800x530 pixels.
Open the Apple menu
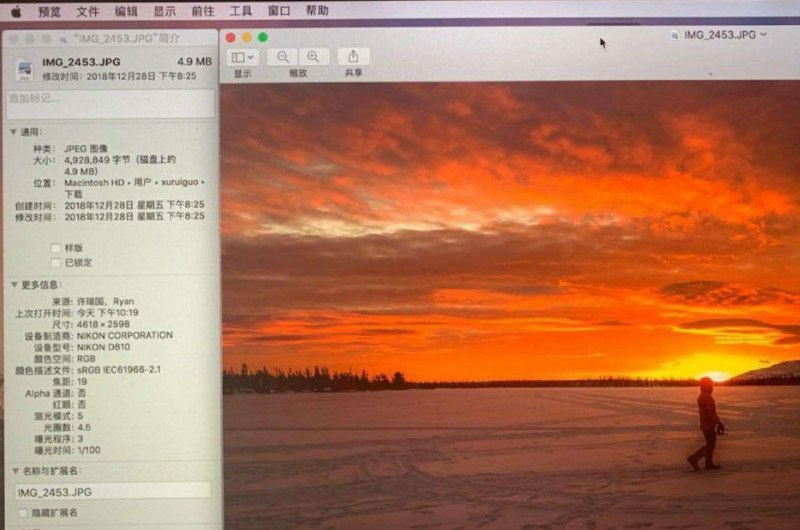click(16, 11)
